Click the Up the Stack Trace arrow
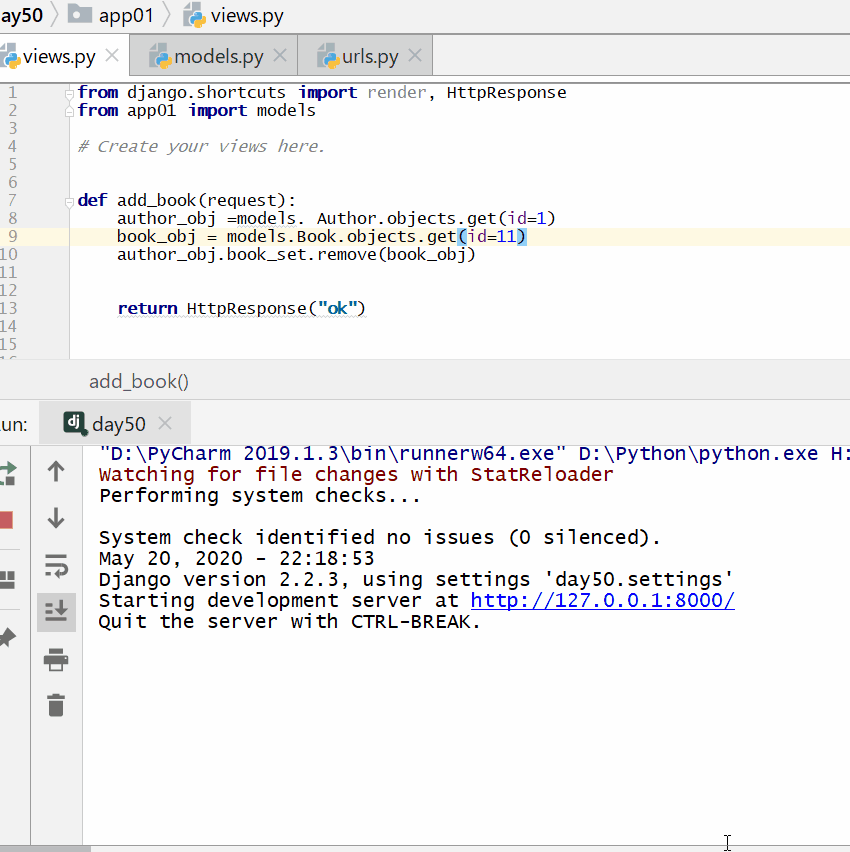This screenshot has height=852, width=850. pos(56,471)
